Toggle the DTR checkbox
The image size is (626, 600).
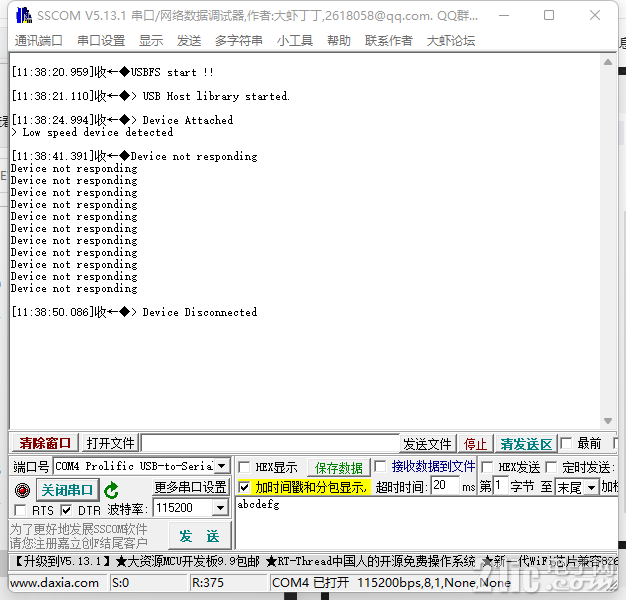66,510
